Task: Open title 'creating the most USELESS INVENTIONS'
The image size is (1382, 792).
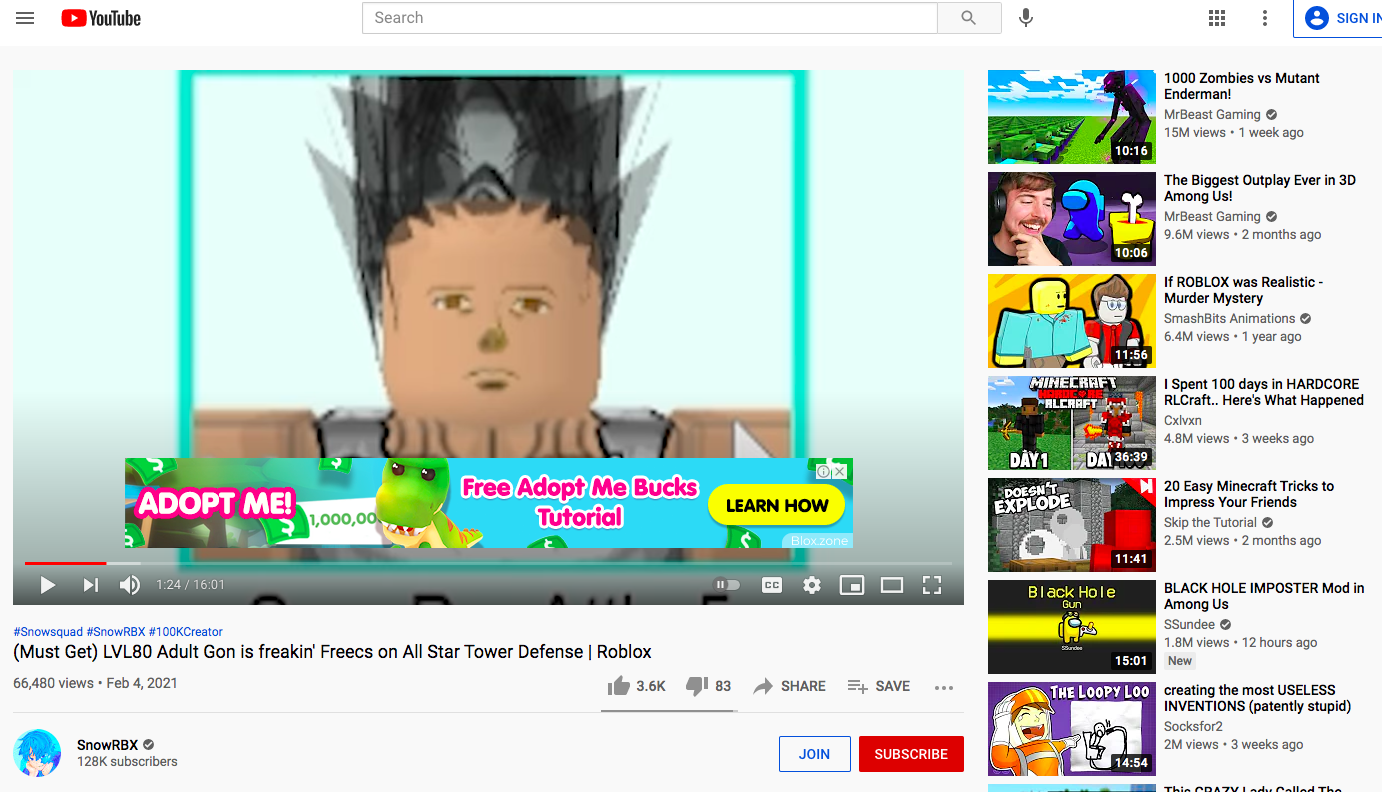Action: pos(1258,698)
